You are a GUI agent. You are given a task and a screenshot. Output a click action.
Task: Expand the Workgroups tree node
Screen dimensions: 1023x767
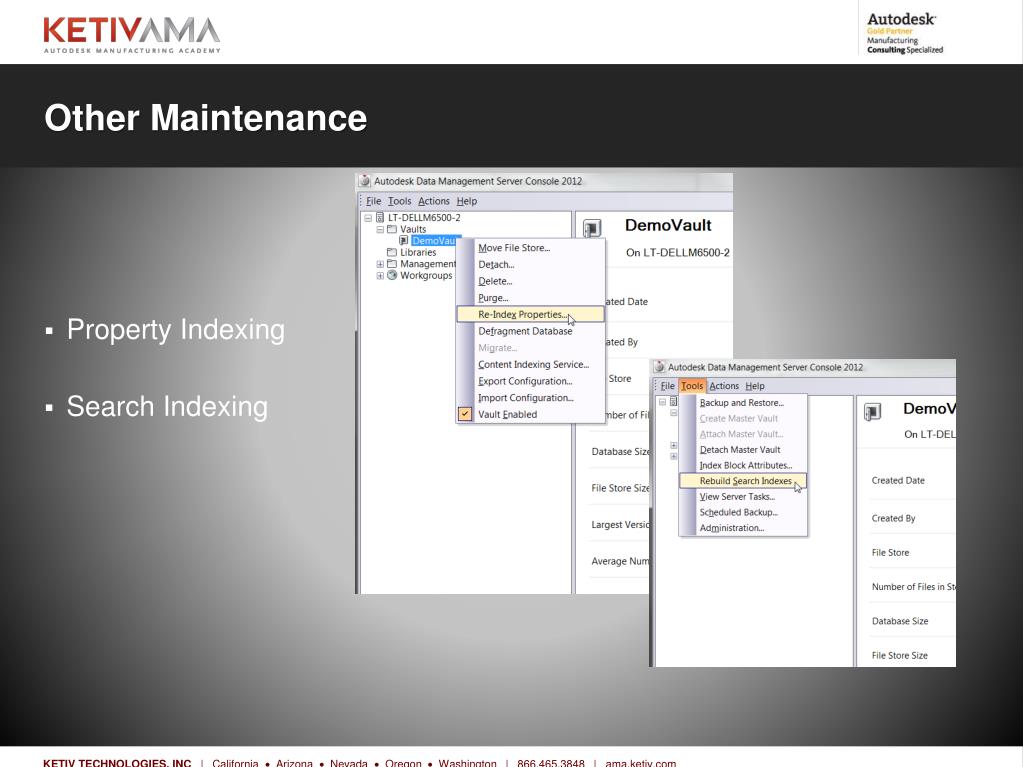click(380, 275)
